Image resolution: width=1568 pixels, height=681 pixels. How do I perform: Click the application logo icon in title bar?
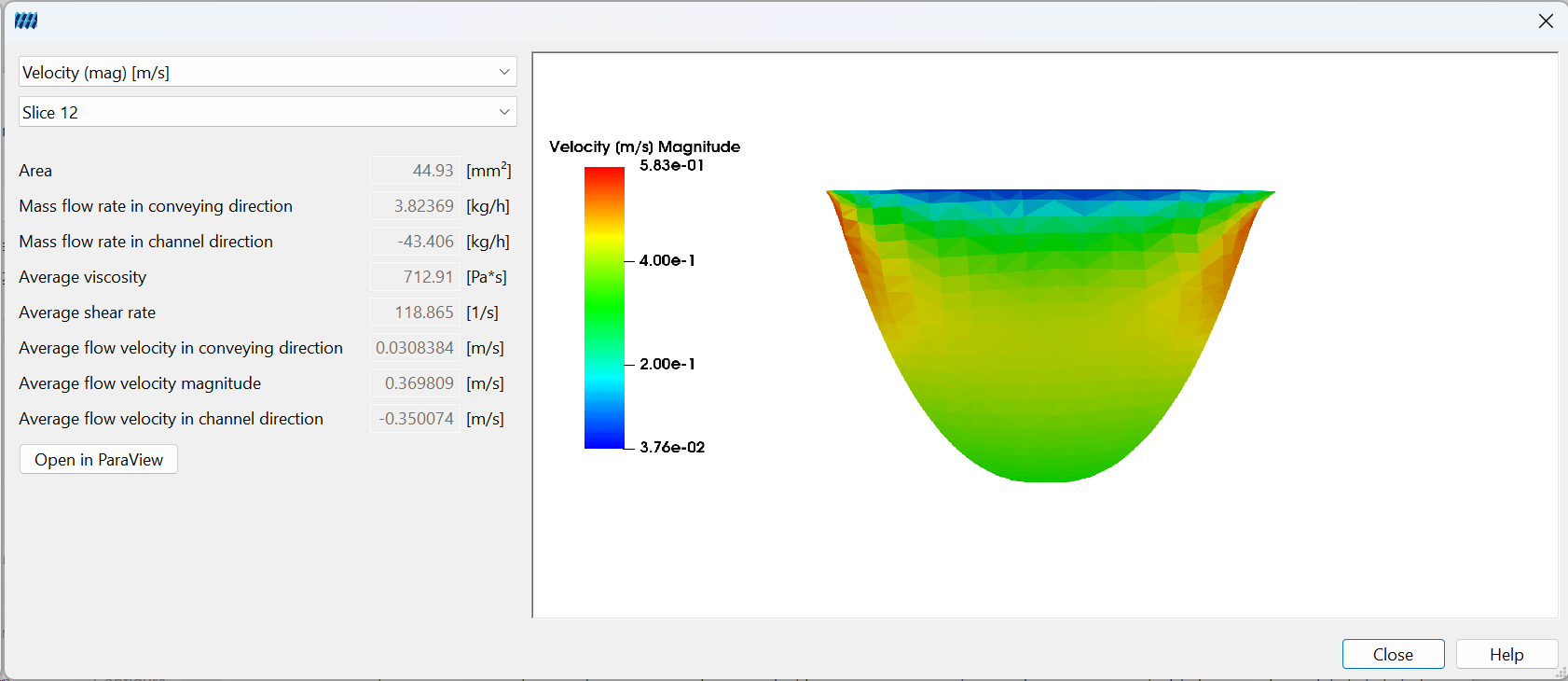[x=26, y=21]
